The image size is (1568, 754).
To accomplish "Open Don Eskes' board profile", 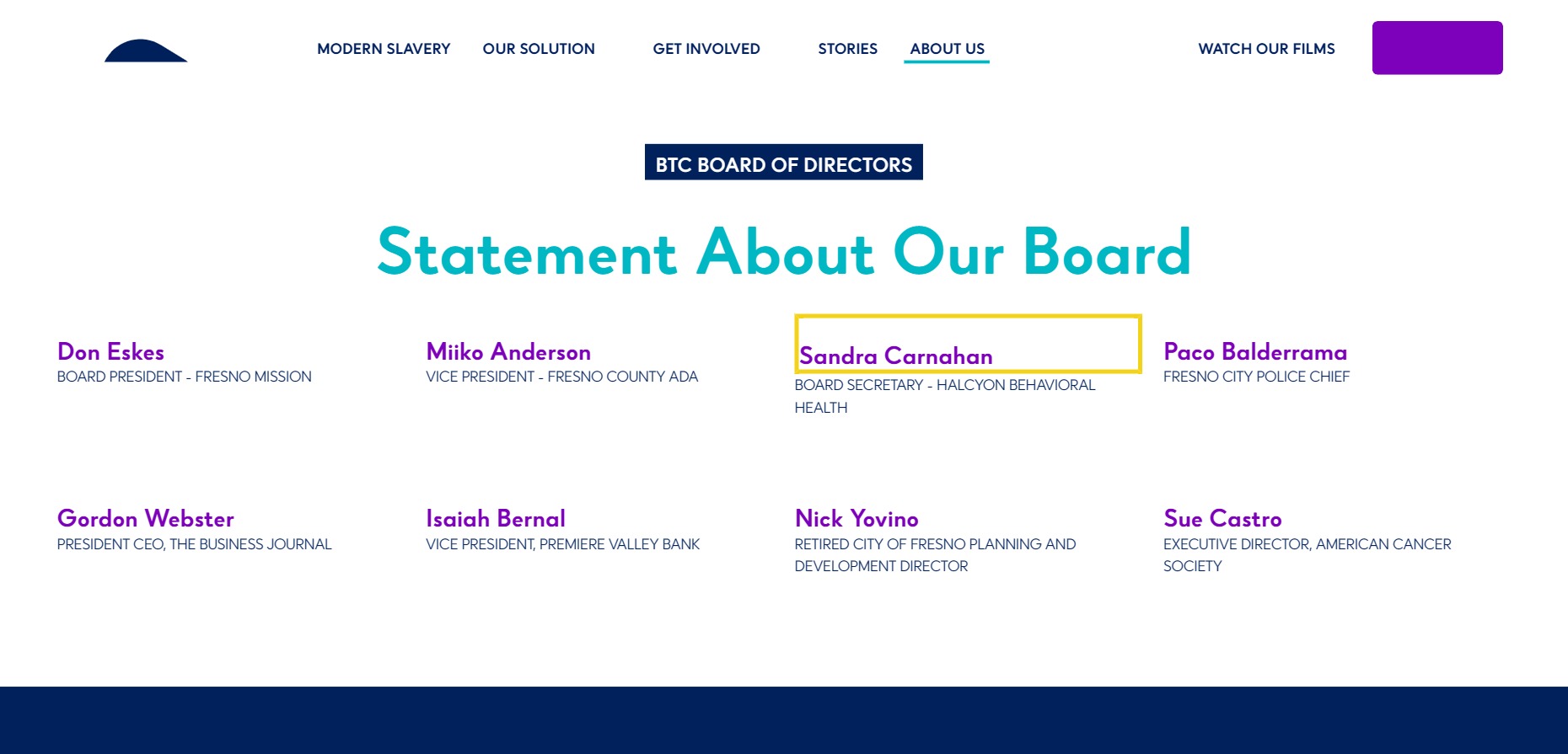I will (x=110, y=351).
